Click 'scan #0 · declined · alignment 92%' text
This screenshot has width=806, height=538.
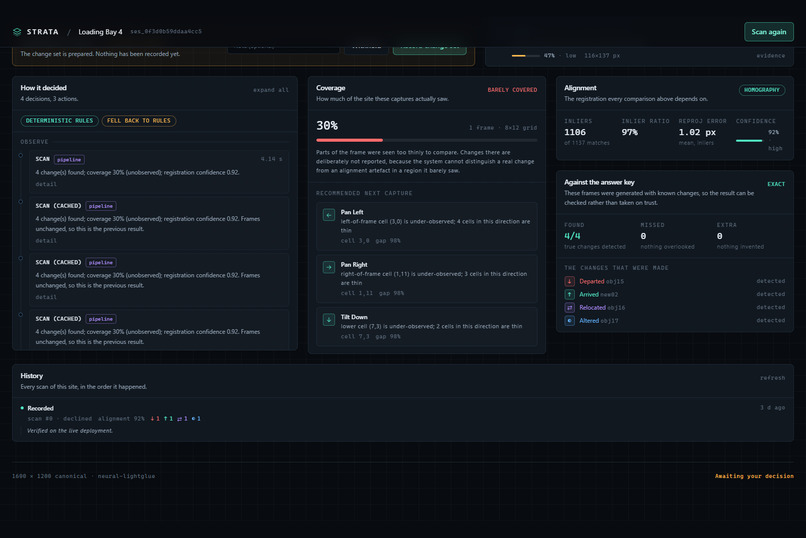(x=86, y=419)
